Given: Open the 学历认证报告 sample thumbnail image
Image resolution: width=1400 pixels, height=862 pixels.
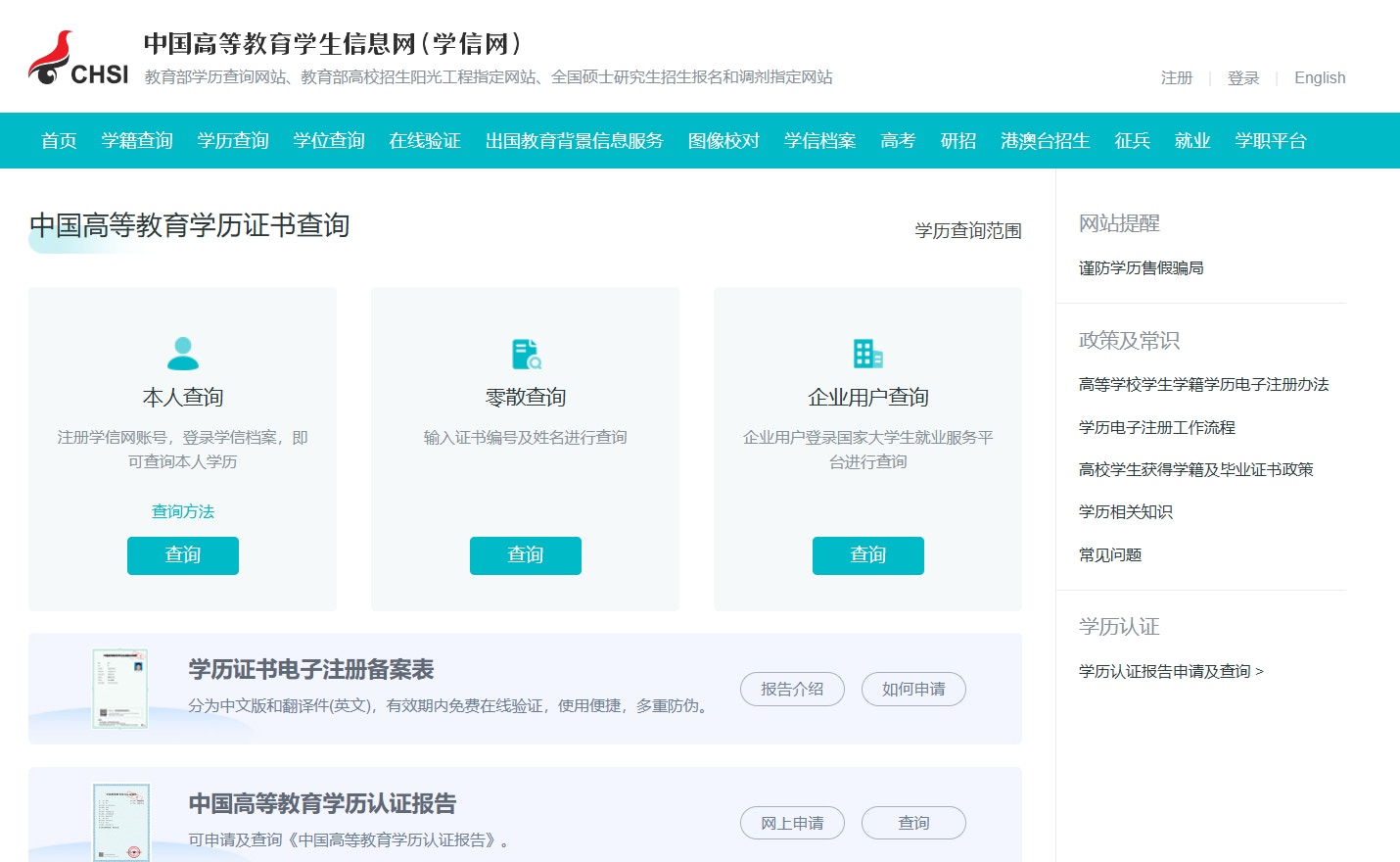Looking at the screenshot, I should 121,822.
